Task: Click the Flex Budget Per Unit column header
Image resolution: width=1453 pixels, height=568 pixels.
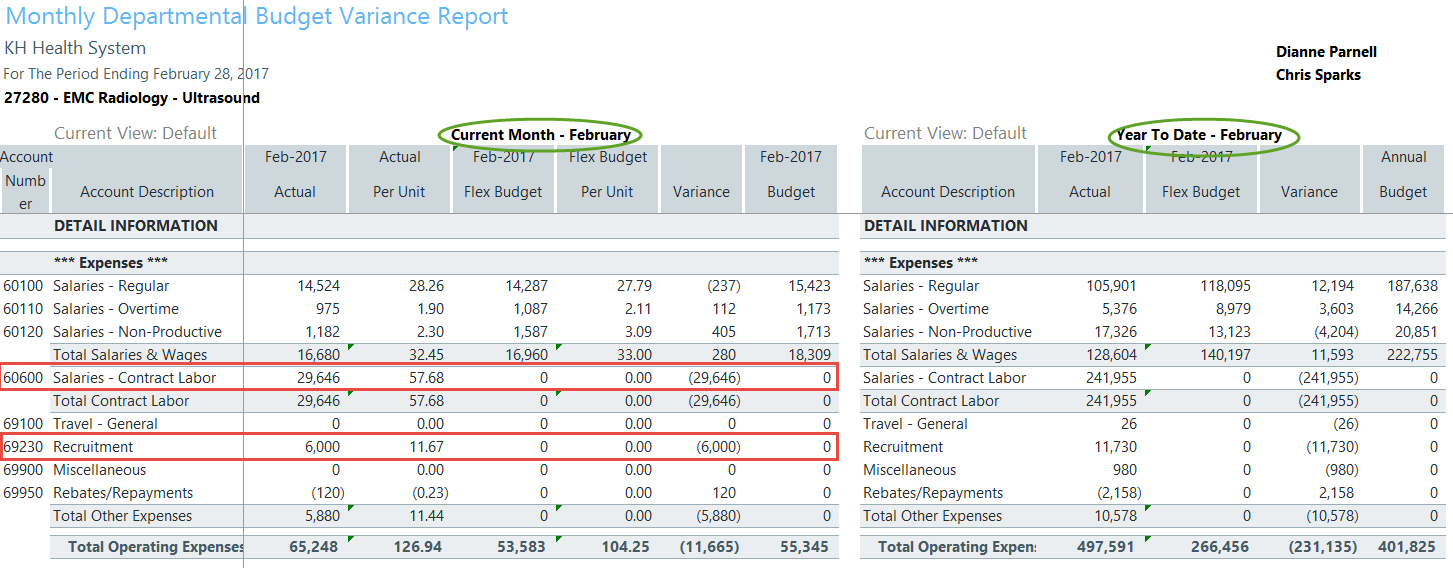Action: 607,175
